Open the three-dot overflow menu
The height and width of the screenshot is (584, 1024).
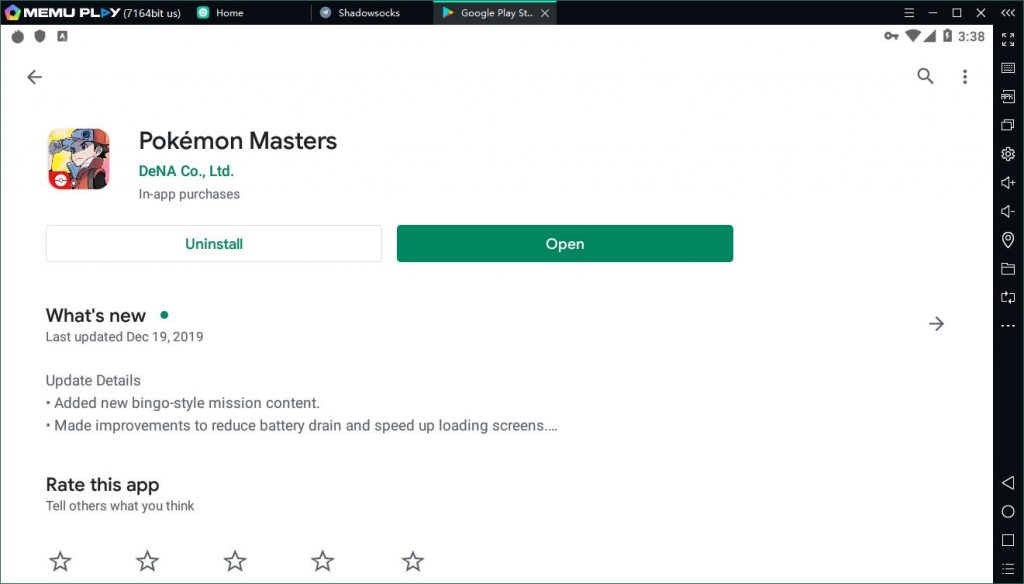point(964,77)
